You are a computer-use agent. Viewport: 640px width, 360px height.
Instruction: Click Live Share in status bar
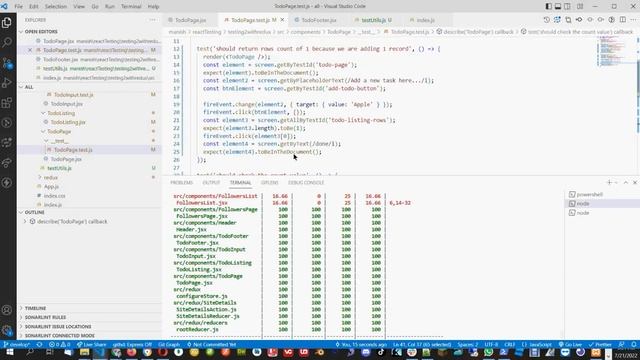pyautogui.click(x=91, y=344)
